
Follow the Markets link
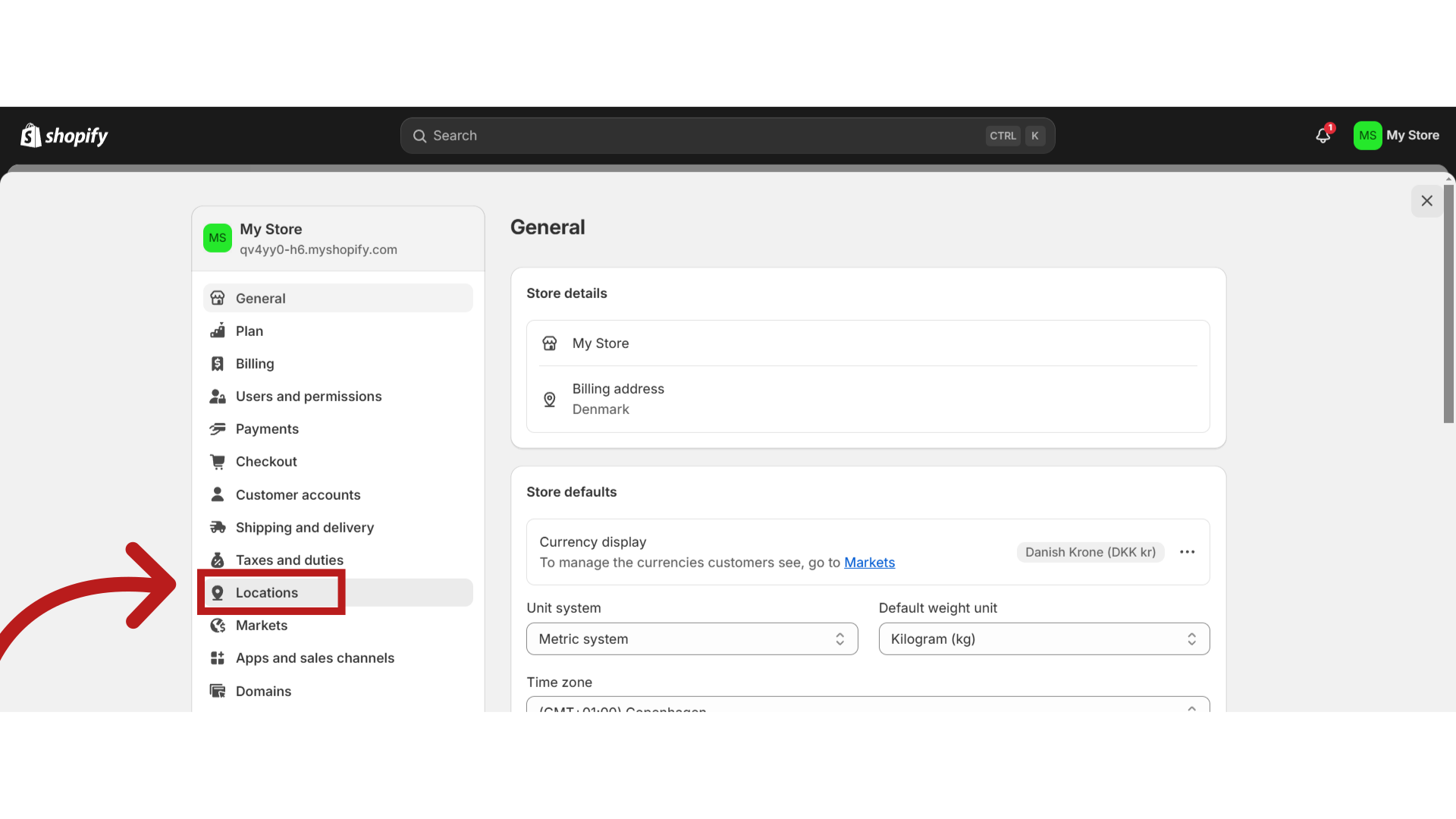[x=869, y=562]
